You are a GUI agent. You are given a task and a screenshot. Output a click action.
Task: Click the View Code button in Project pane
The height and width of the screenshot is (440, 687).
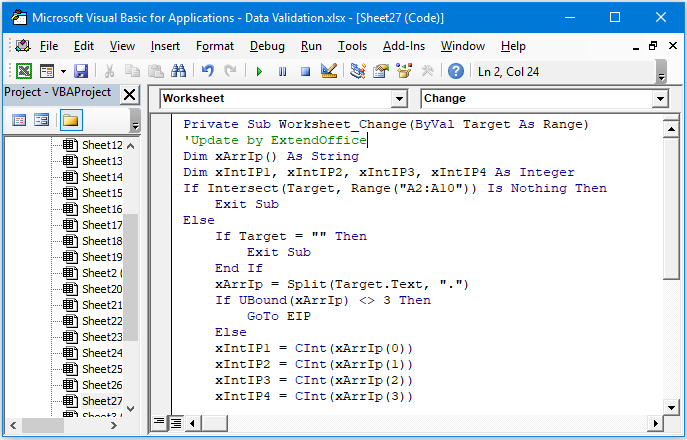(x=18, y=120)
